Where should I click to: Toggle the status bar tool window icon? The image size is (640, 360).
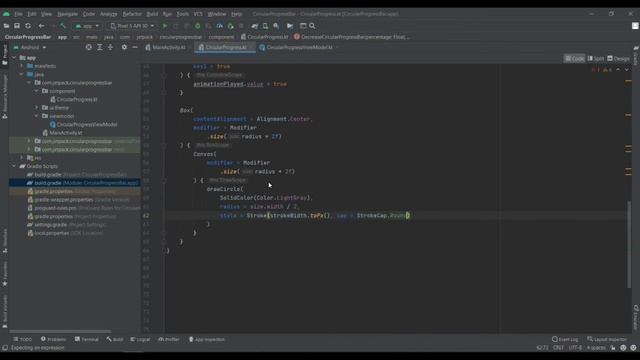pyautogui.click(x=5, y=348)
